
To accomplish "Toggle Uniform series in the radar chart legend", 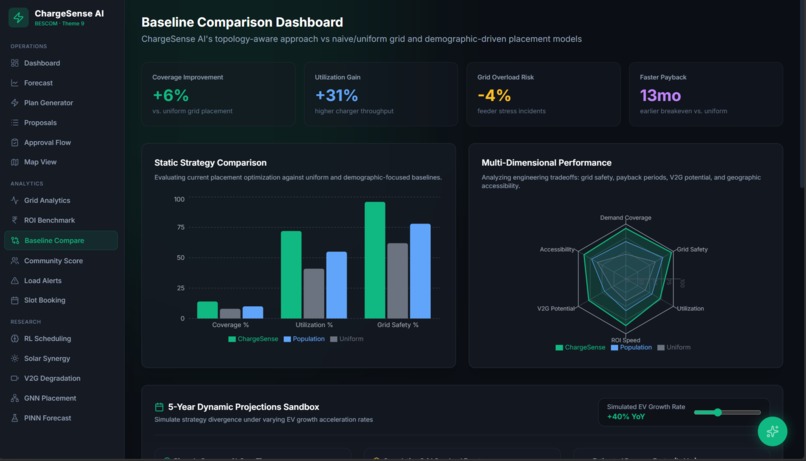I will 674,347.
